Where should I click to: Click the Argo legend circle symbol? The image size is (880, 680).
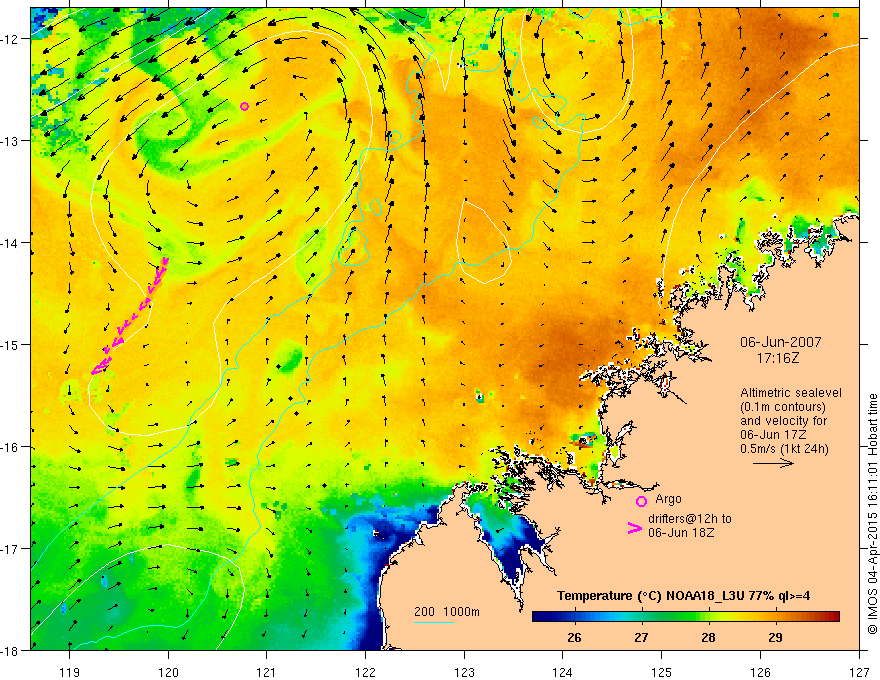(641, 501)
